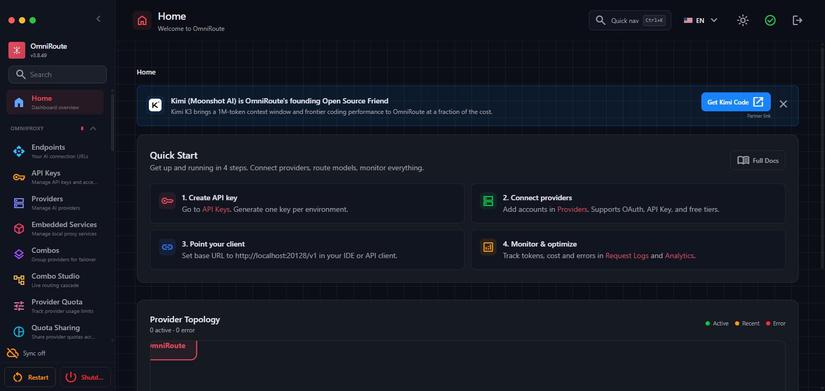Click the Point your client link icon
Screen dimensions: 825x391
tap(167, 247)
